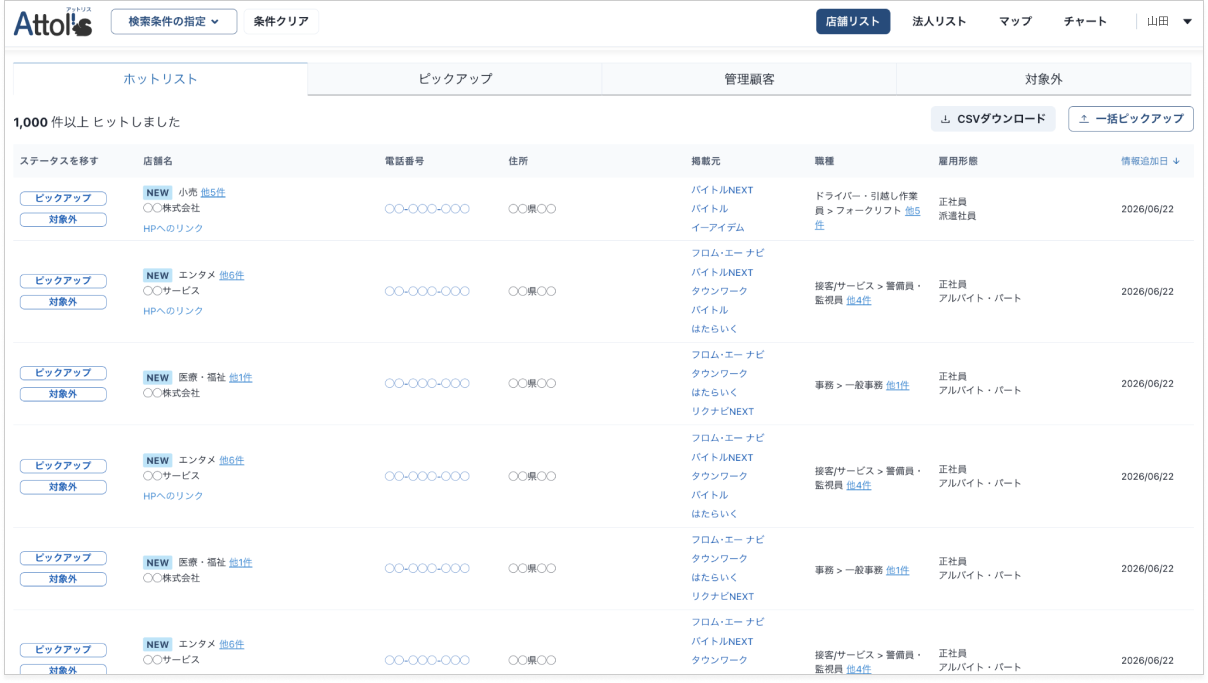Click the イーアイデム source link
The height and width of the screenshot is (683, 1208).
718,227
